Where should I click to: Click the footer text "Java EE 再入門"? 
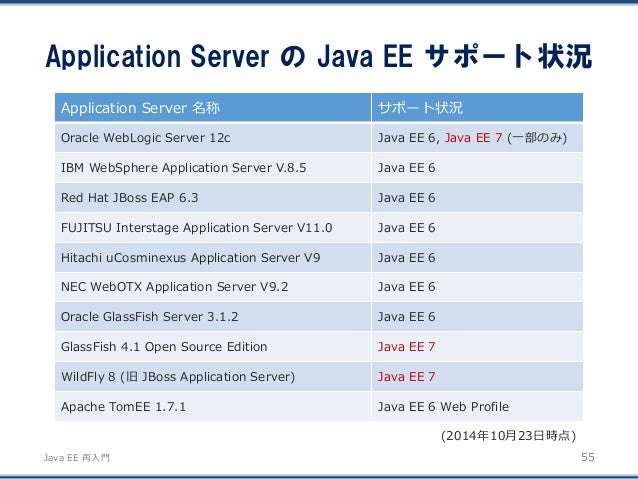coord(77,458)
